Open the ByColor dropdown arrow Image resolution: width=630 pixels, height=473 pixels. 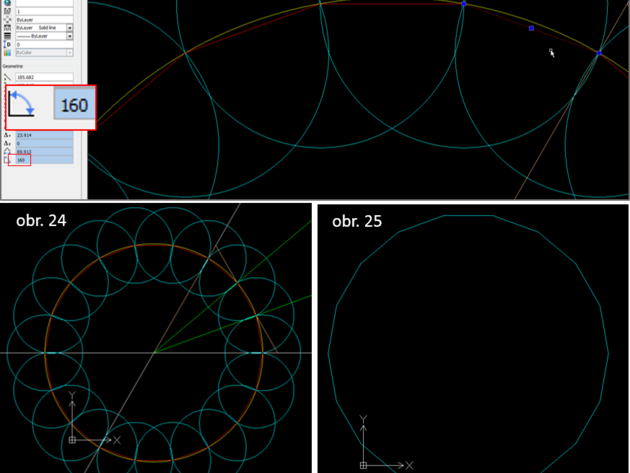(70, 53)
